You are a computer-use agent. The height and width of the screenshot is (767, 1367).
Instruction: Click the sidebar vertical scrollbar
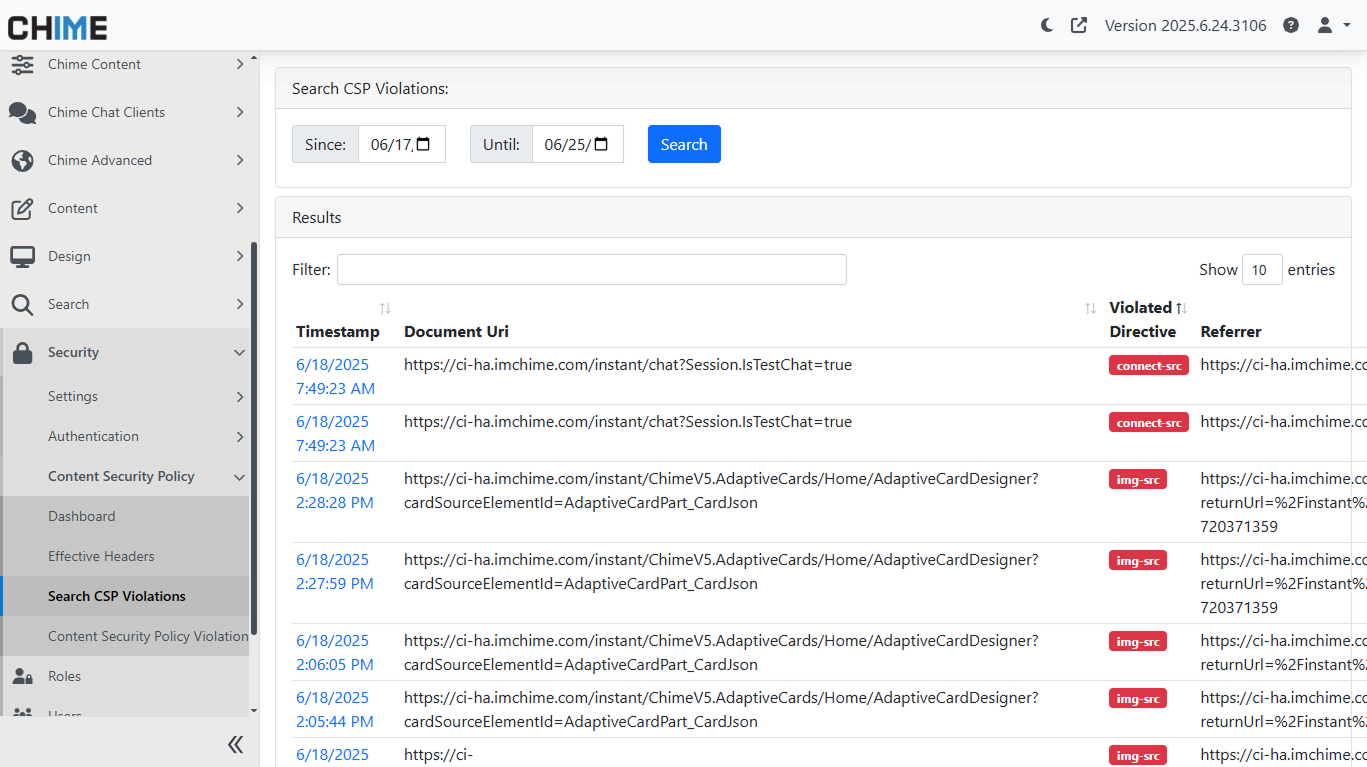point(254,438)
